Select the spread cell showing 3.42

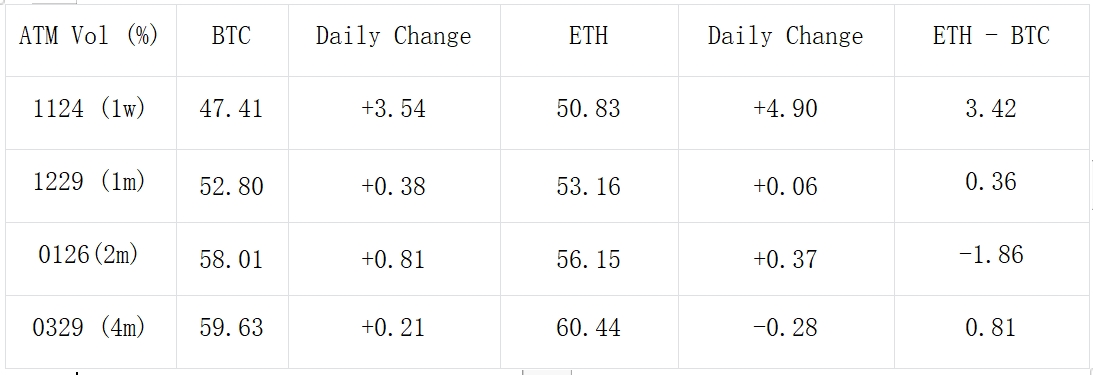[991, 113]
